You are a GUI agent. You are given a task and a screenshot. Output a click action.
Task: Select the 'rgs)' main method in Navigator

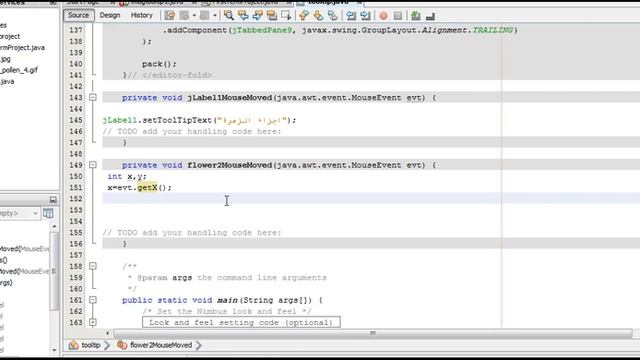coord(6,282)
